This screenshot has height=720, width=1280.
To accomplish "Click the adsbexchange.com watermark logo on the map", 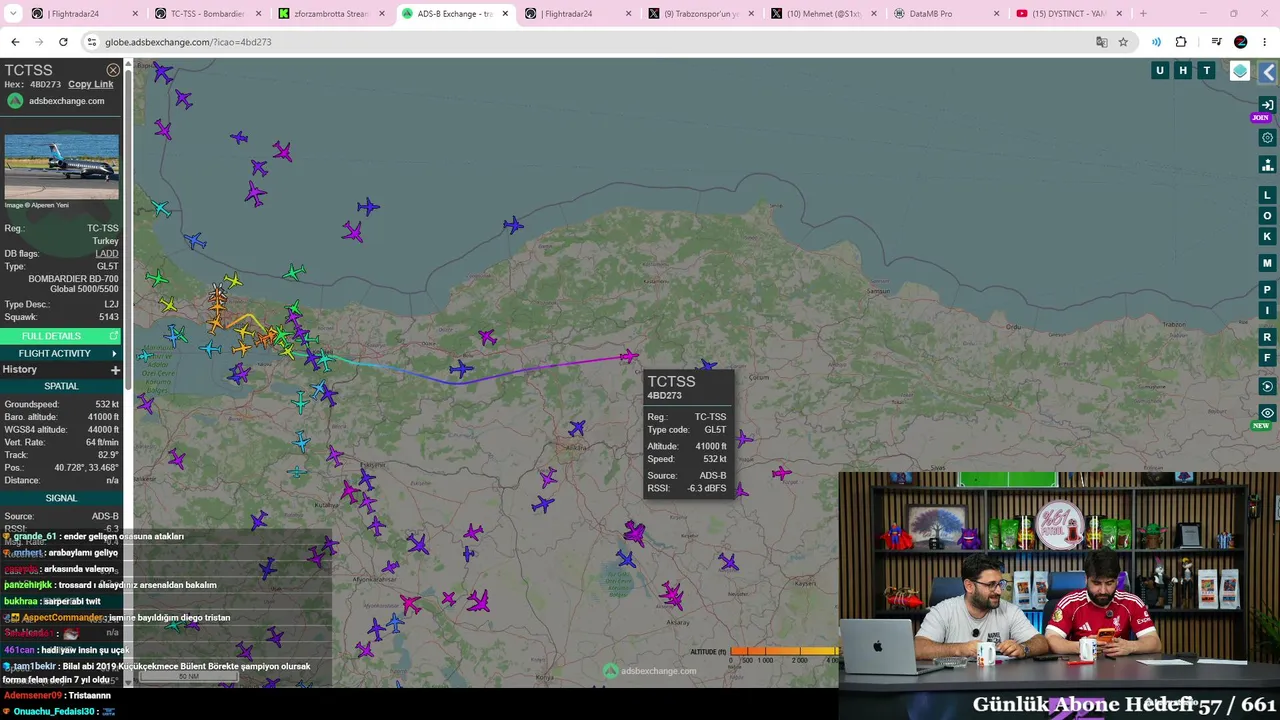I will [649, 671].
